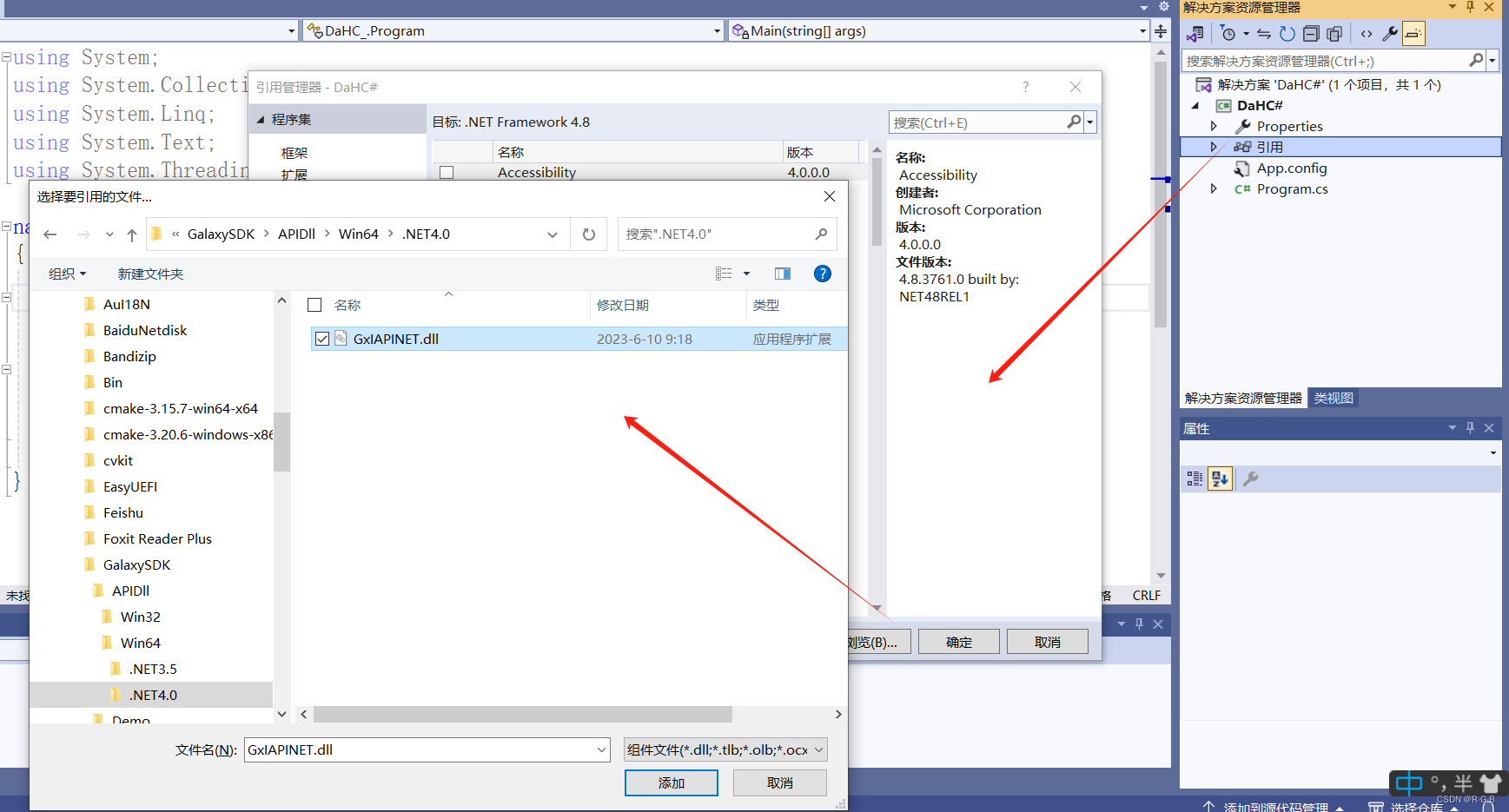Switch to 解决方案资源管理器 tab
Image resolution: width=1509 pixels, height=812 pixels.
point(1243,398)
